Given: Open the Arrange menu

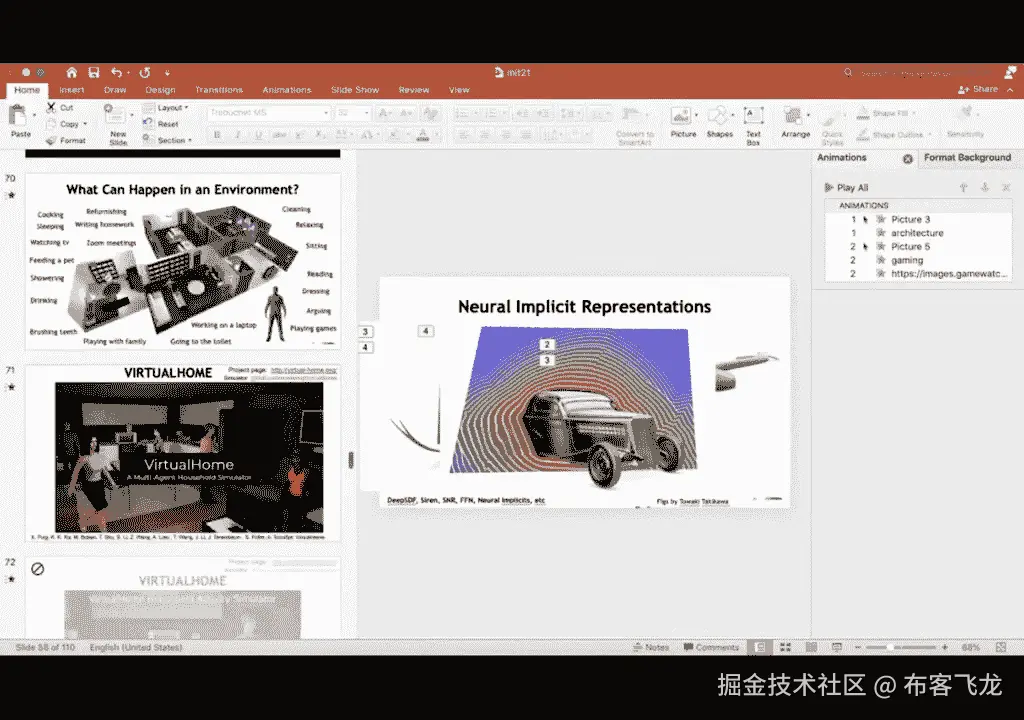Looking at the screenshot, I should (795, 123).
